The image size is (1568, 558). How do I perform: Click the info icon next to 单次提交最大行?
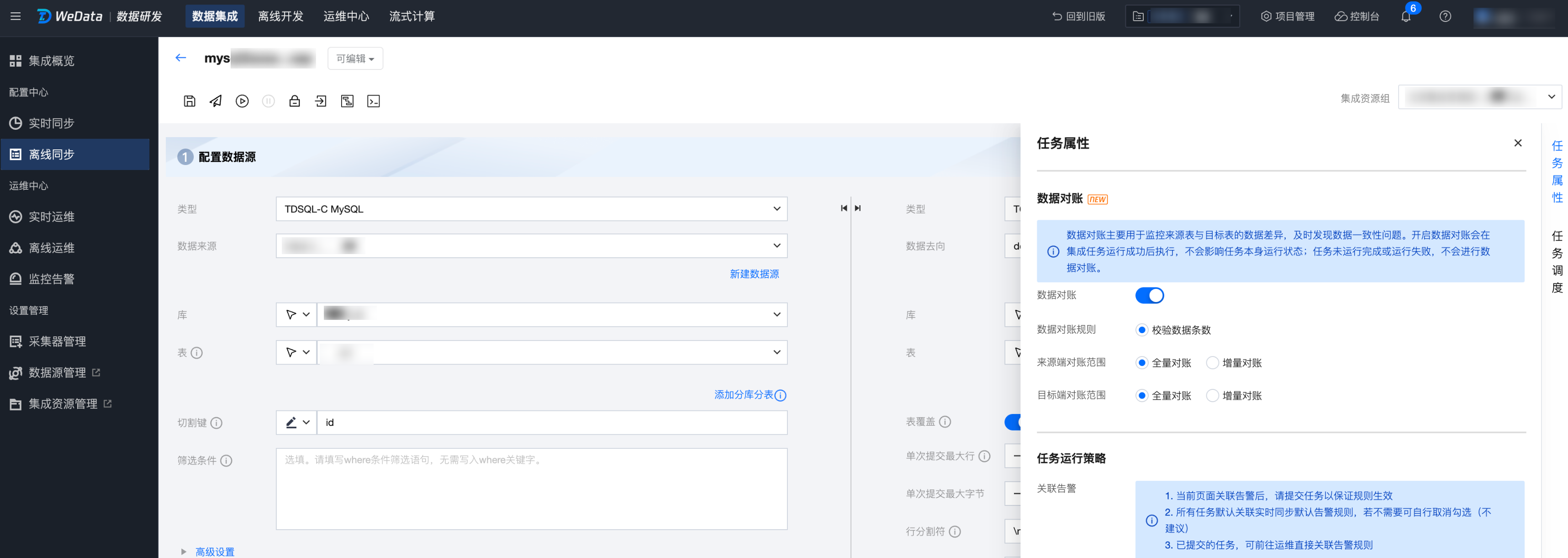[984, 456]
